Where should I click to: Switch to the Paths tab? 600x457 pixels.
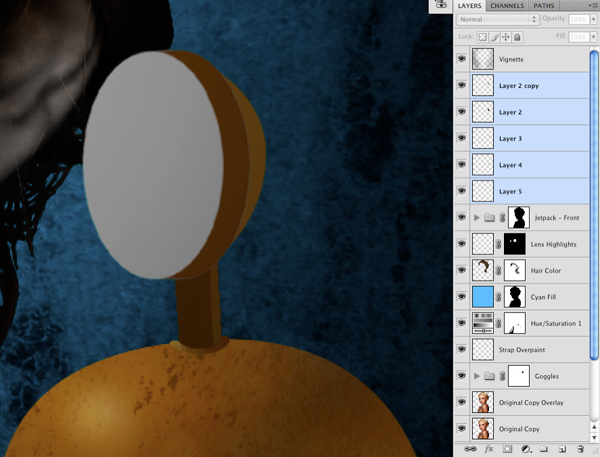(x=544, y=6)
